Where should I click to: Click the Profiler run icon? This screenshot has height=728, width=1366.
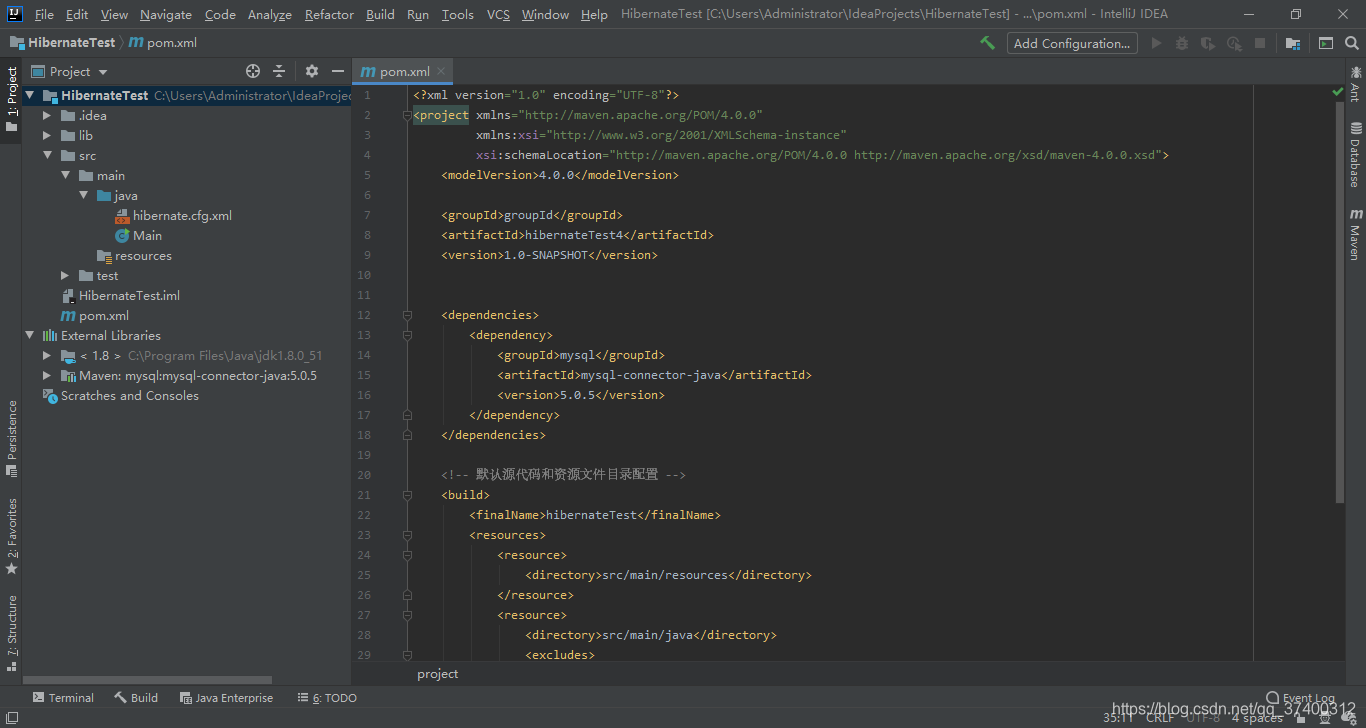(x=1234, y=43)
